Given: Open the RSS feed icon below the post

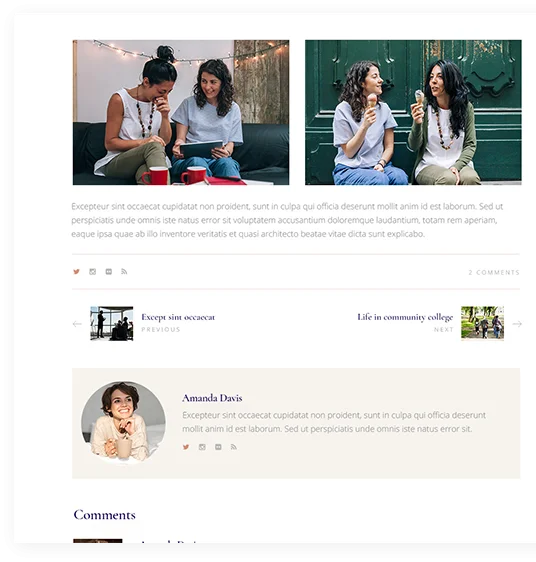Looking at the screenshot, I should [124, 272].
